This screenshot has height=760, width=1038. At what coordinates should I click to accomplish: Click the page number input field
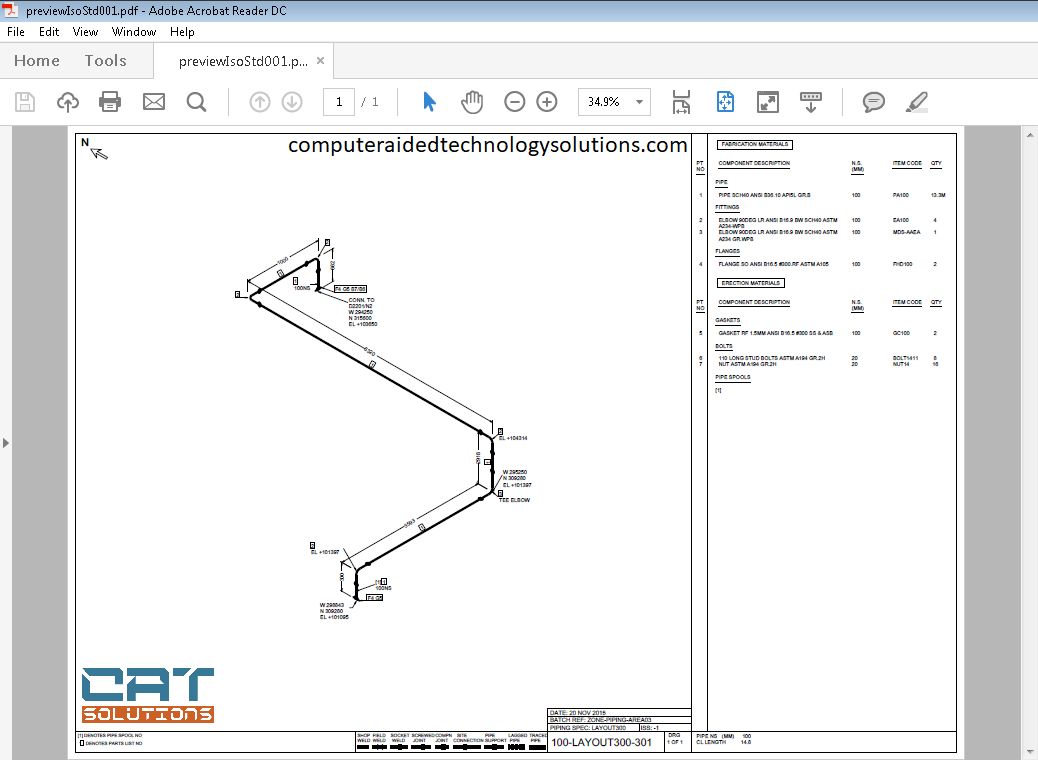340,101
